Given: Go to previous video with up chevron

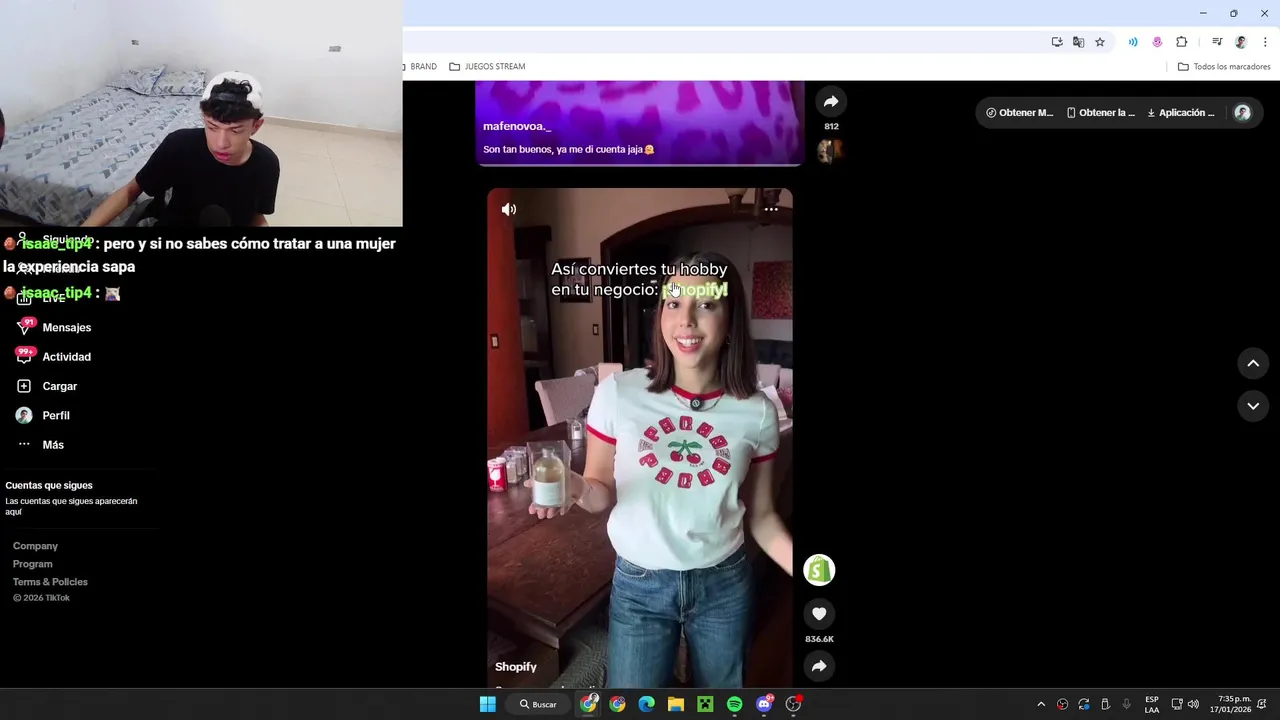Looking at the screenshot, I should tap(1253, 363).
